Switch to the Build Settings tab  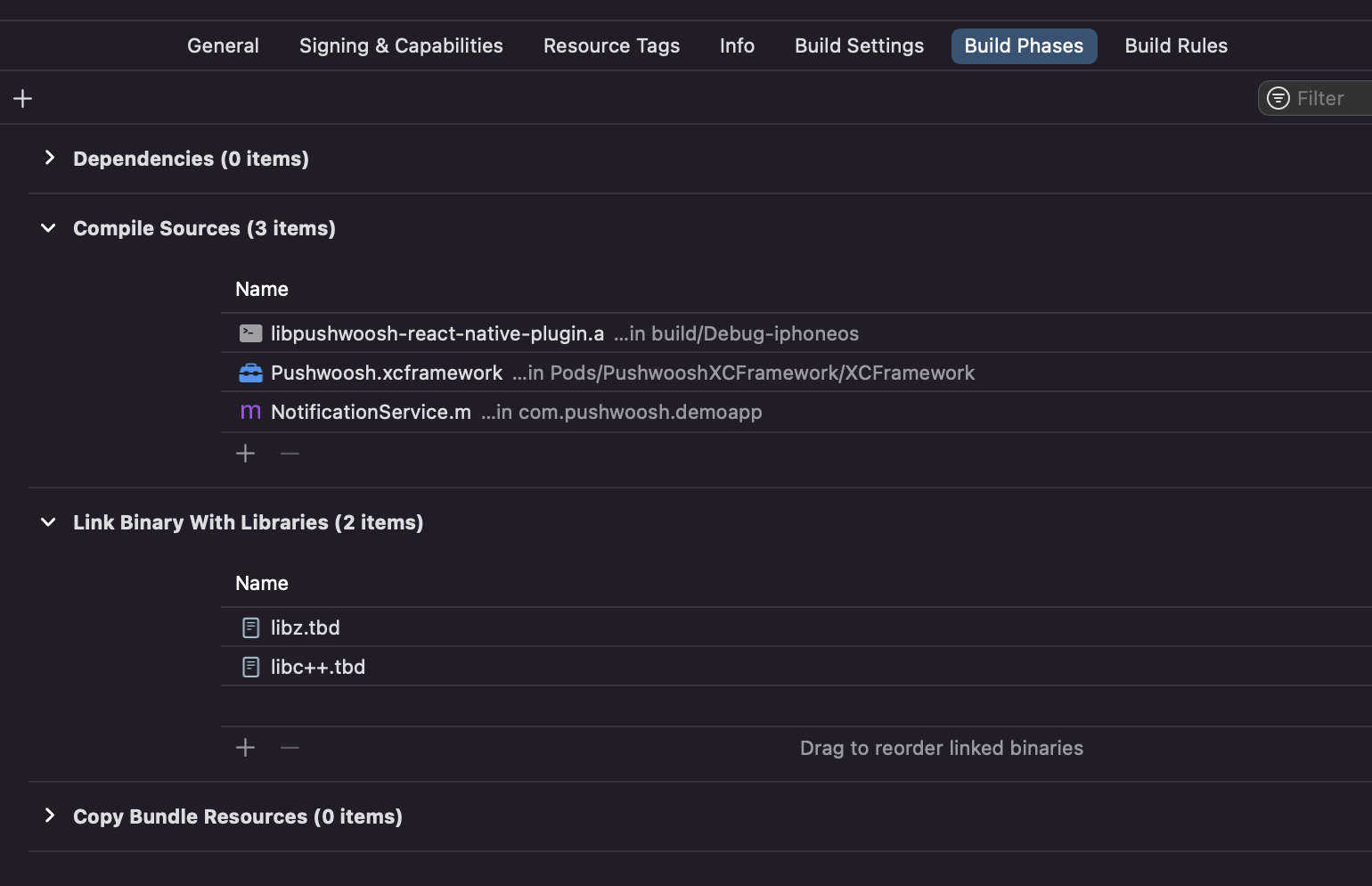coord(859,45)
